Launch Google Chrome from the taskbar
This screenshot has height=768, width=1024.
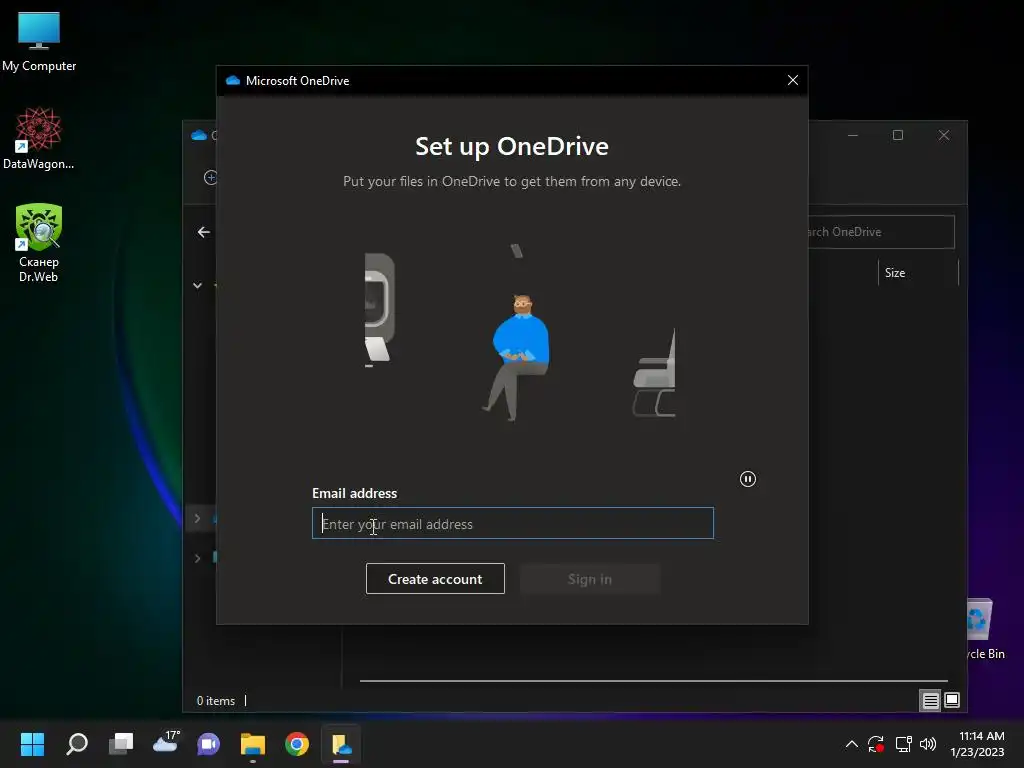click(296, 744)
